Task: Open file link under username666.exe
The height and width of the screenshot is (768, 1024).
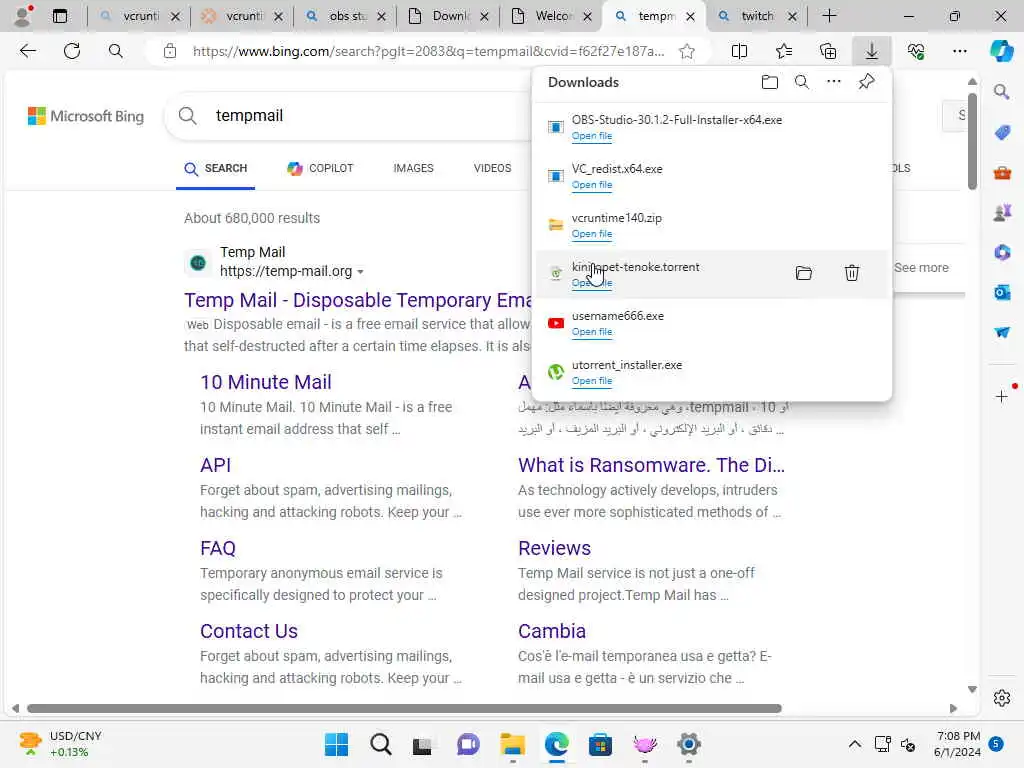Action: tap(592, 332)
